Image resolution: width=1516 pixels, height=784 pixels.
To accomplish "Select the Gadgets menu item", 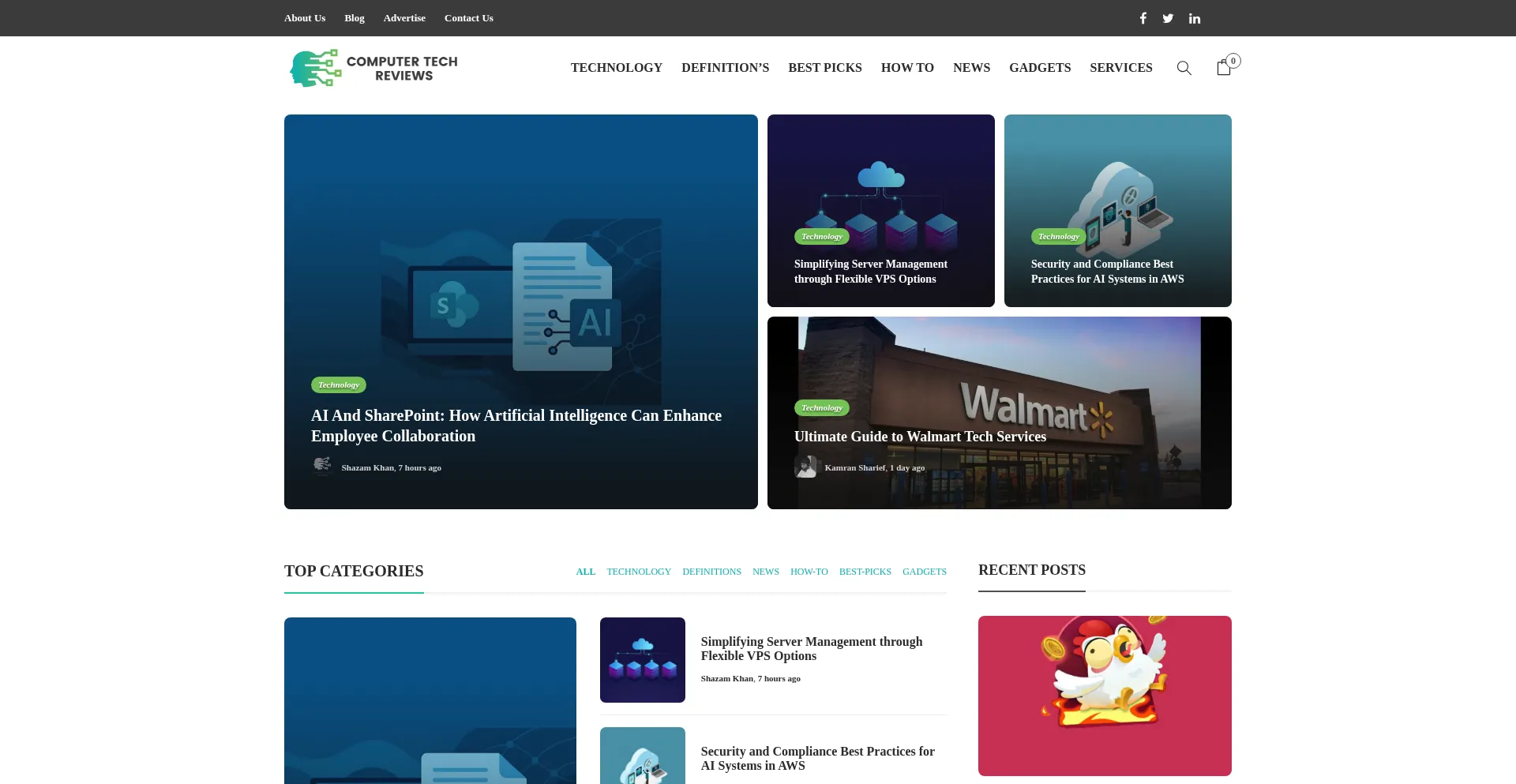I will click(x=1039, y=68).
